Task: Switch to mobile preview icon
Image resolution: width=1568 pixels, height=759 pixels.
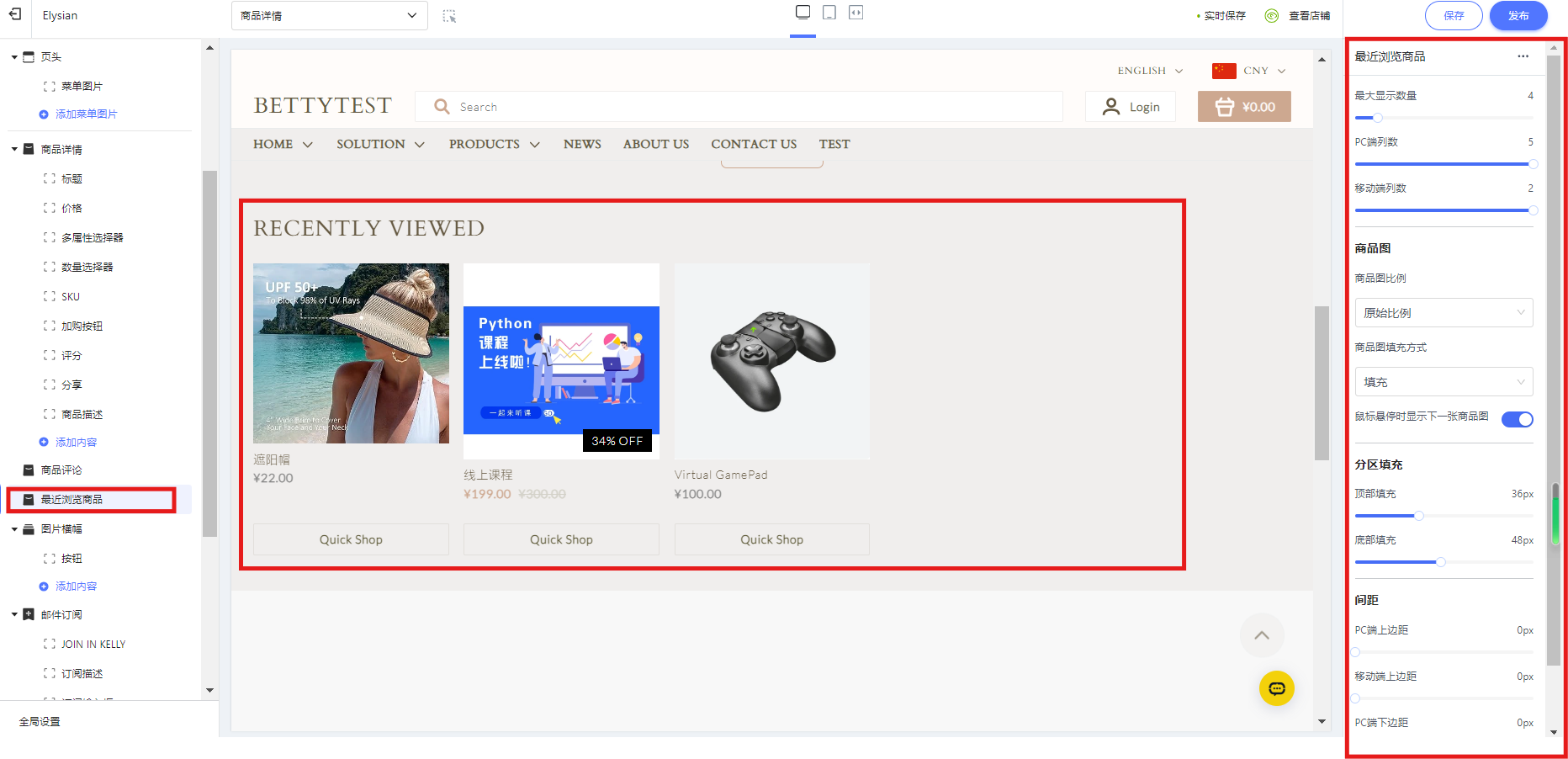Action: tap(829, 12)
